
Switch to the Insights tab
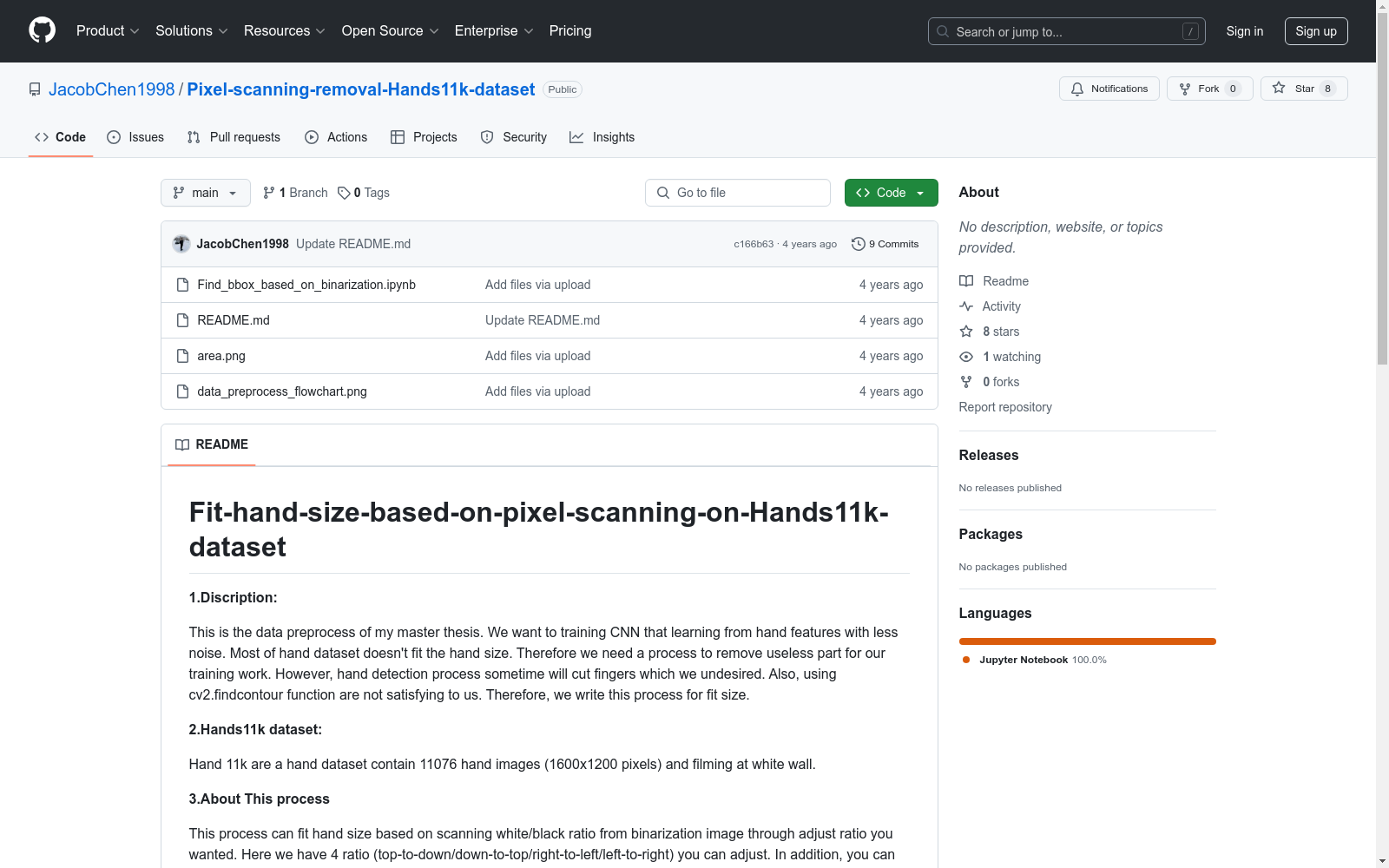[x=602, y=137]
